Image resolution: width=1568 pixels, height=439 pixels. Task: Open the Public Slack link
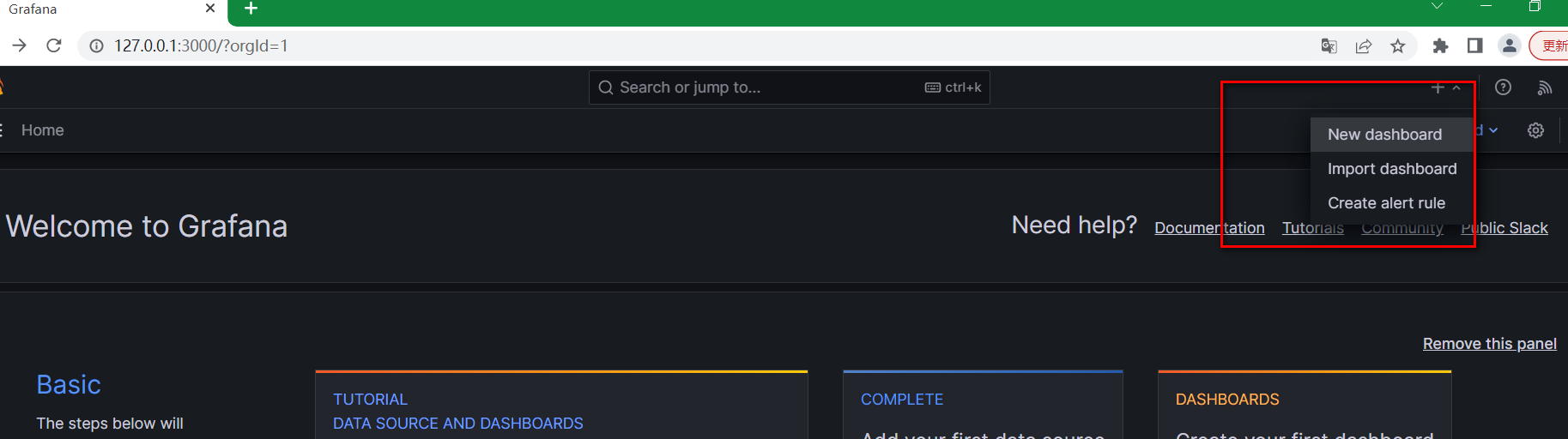click(x=1504, y=228)
